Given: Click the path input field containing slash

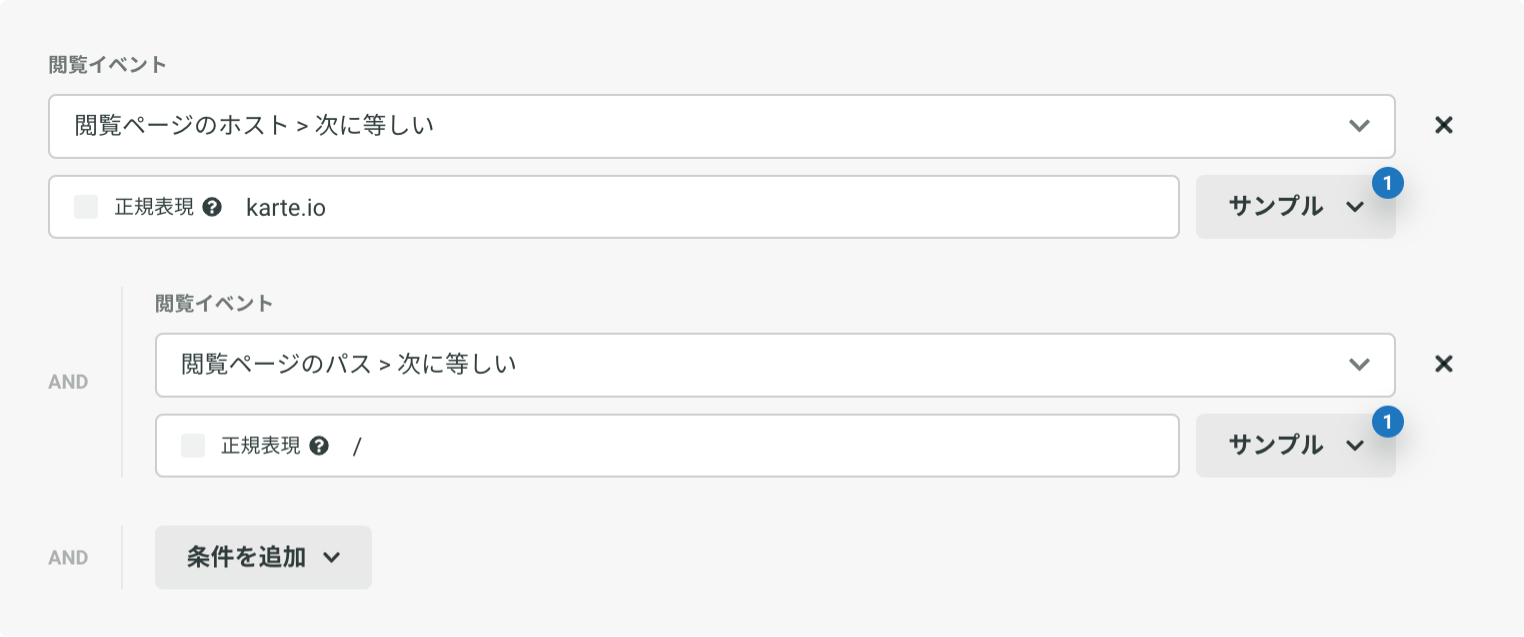Looking at the screenshot, I should click(760, 446).
